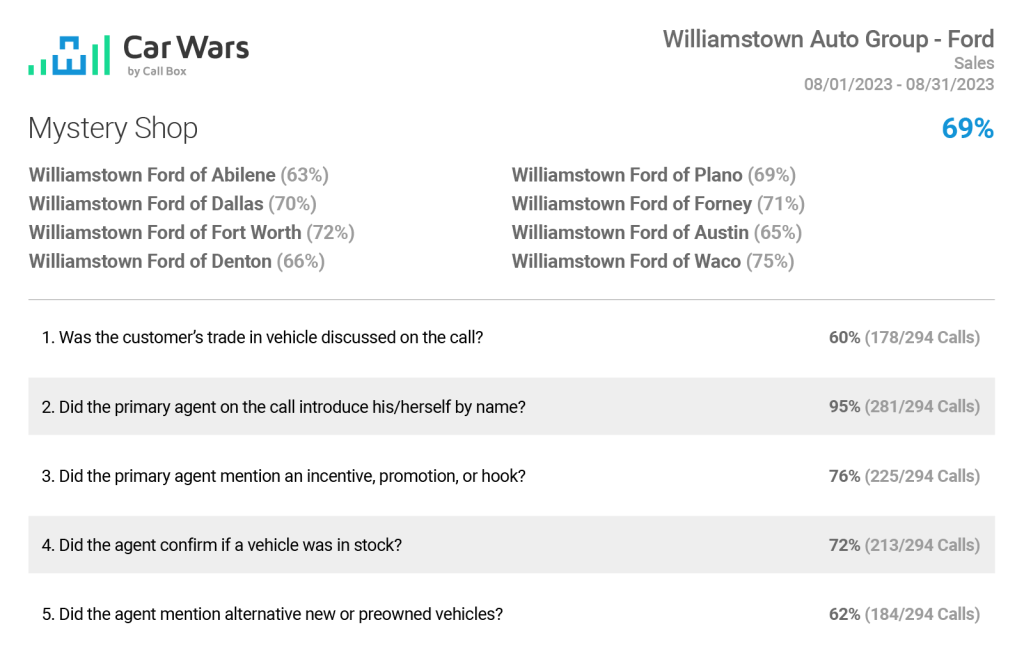Open Williamstown Ford of Austin
The image size is (1024, 650).
tap(657, 233)
